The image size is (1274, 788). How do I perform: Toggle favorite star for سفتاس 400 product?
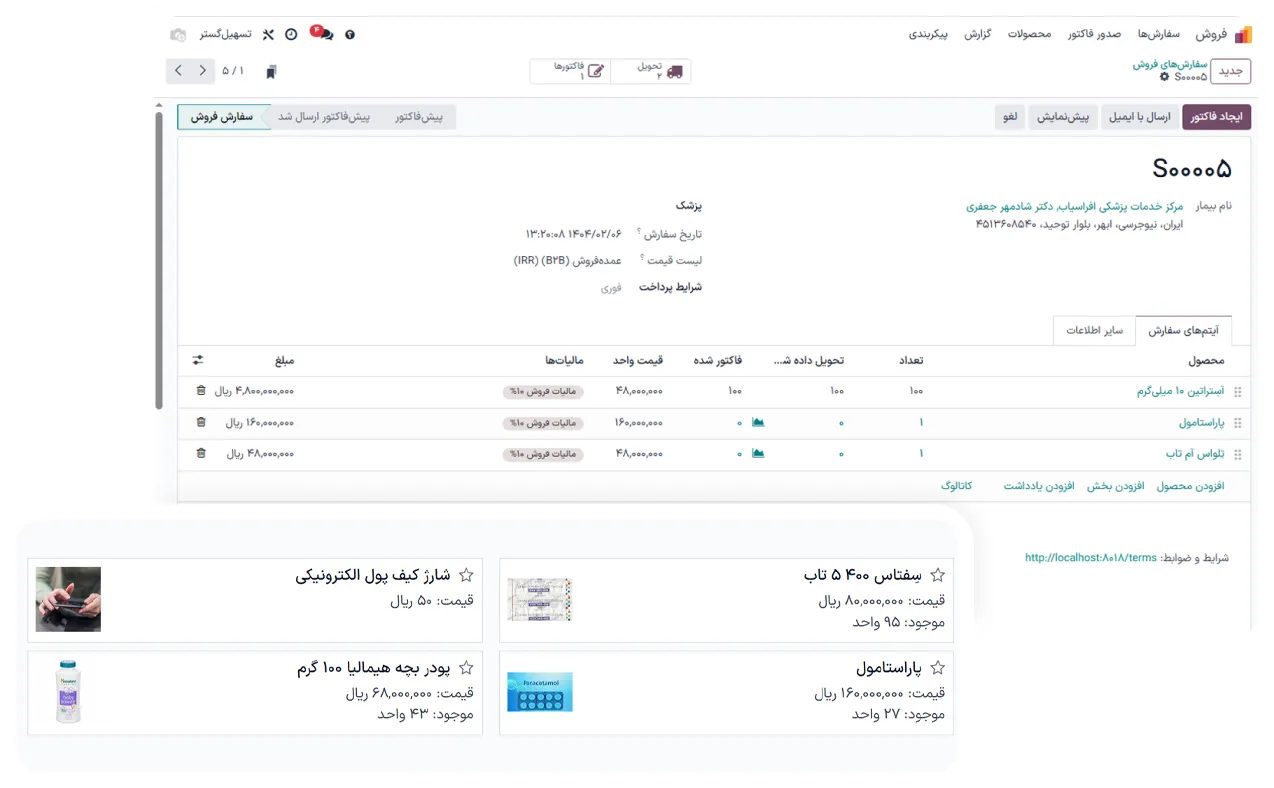tap(937, 575)
